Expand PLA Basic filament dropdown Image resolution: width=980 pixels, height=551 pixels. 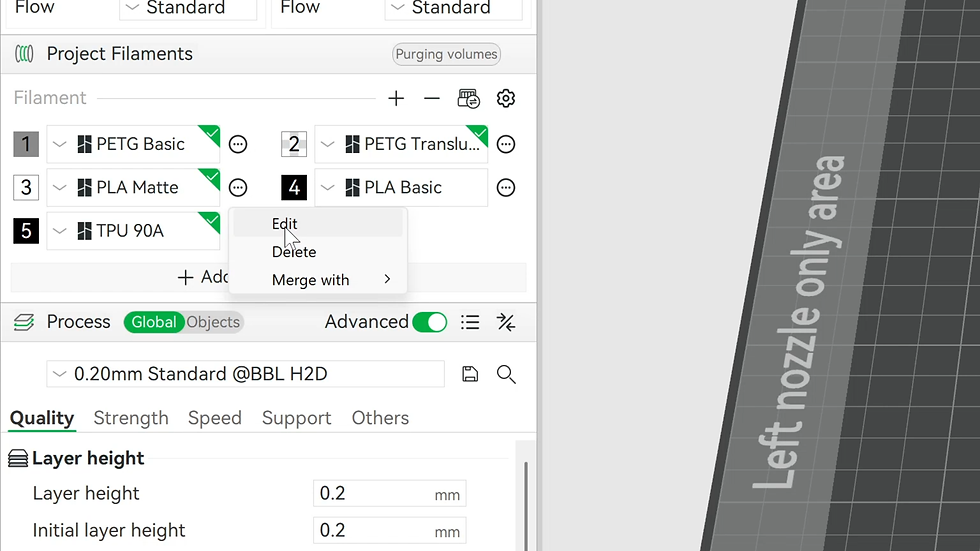click(328, 187)
